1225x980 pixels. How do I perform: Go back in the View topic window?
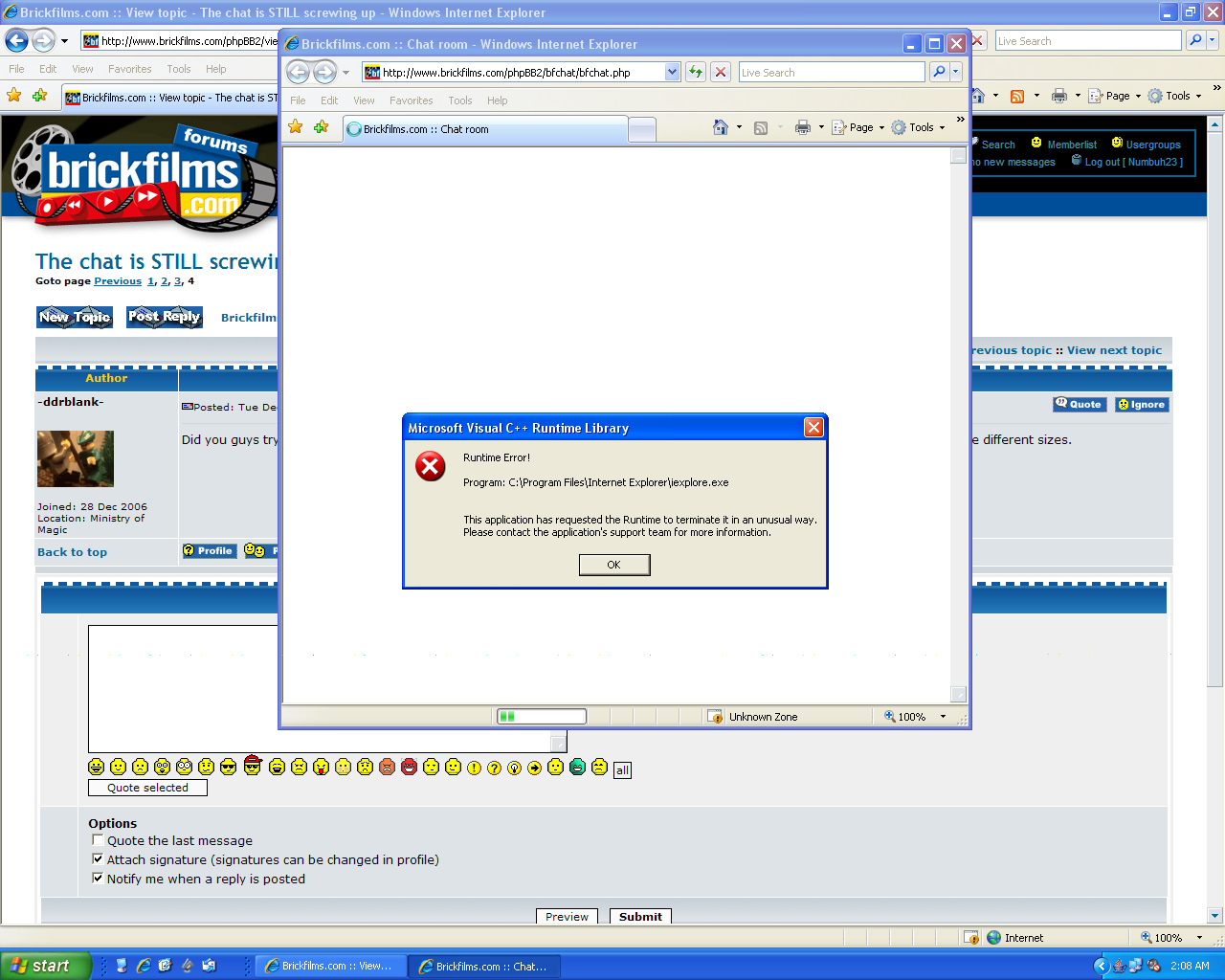[17, 40]
